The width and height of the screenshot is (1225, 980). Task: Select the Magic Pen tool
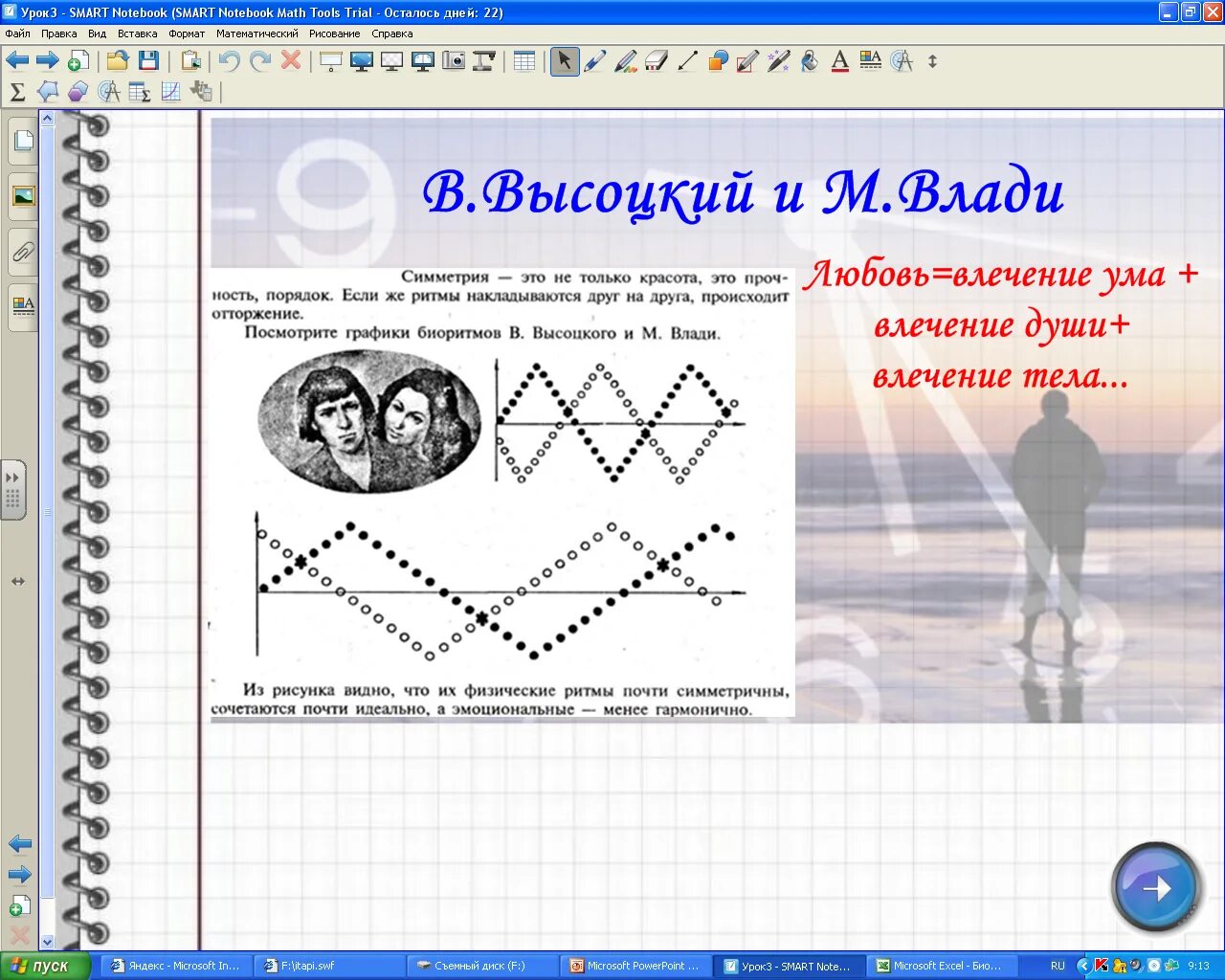click(x=779, y=61)
